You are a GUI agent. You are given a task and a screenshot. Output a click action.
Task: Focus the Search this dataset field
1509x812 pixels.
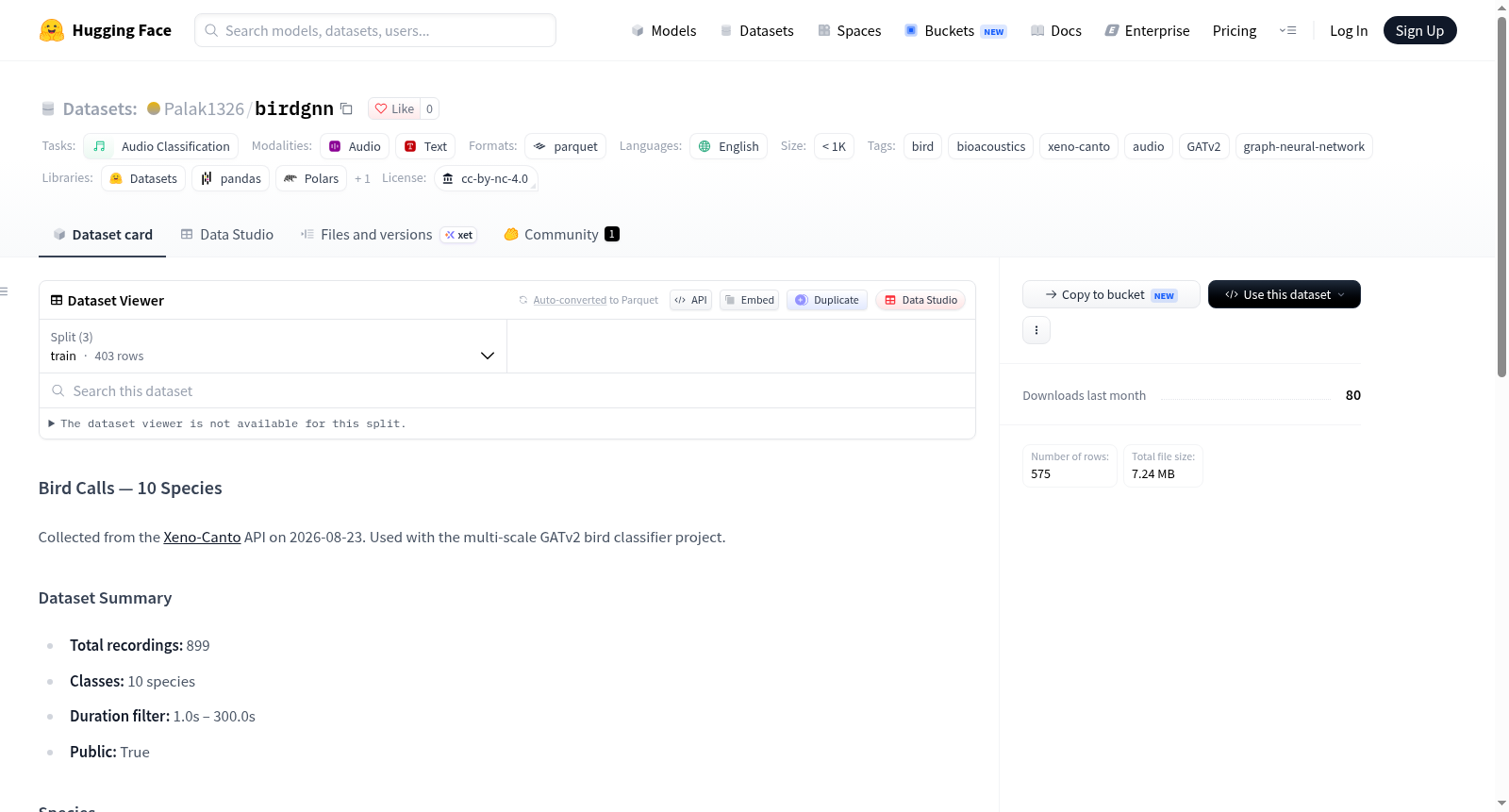[x=507, y=390]
